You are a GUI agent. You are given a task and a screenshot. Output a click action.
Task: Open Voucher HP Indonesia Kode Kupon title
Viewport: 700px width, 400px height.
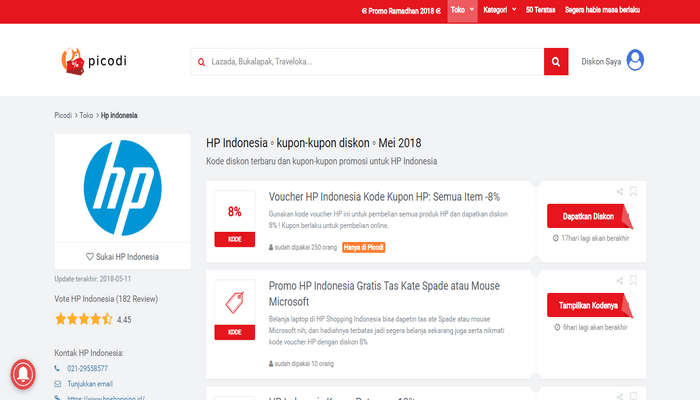(384, 197)
